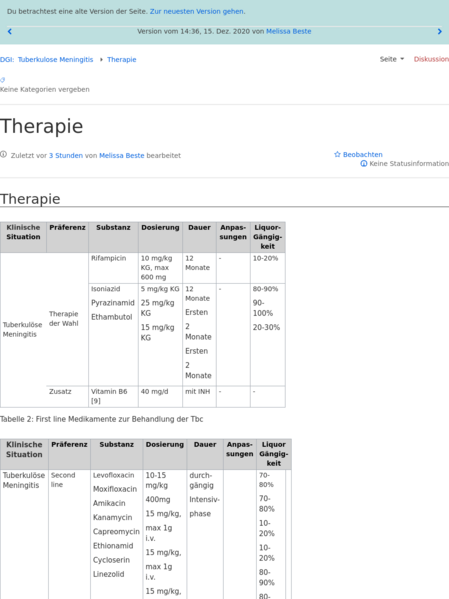
Task: Click breadcrumb chevron separator before Therapie
Action: point(101,60)
